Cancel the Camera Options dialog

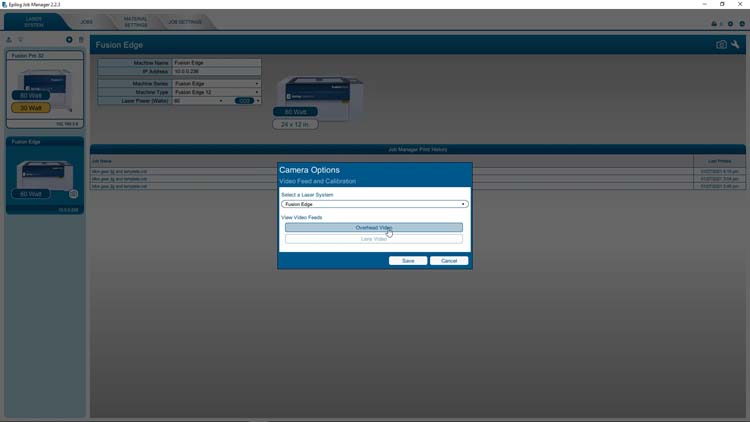pos(449,261)
